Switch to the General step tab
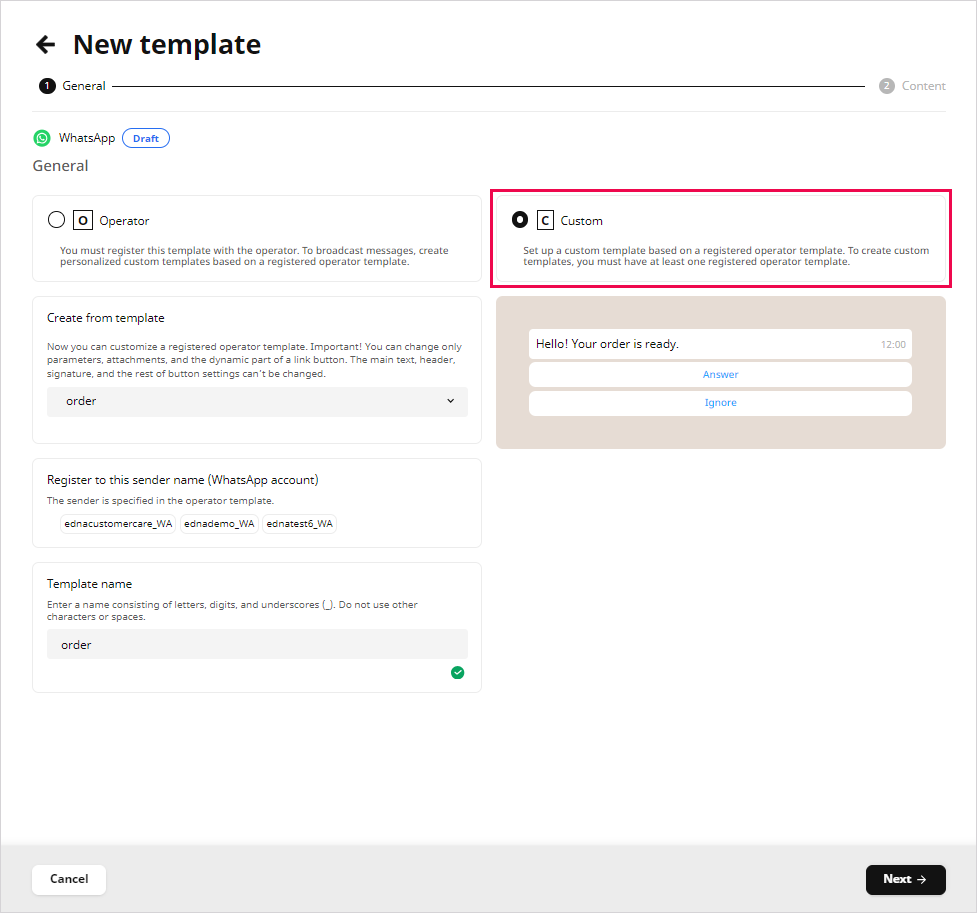This screenshot has height=913, width=977. pyautogui.click(x=84, y=86)
